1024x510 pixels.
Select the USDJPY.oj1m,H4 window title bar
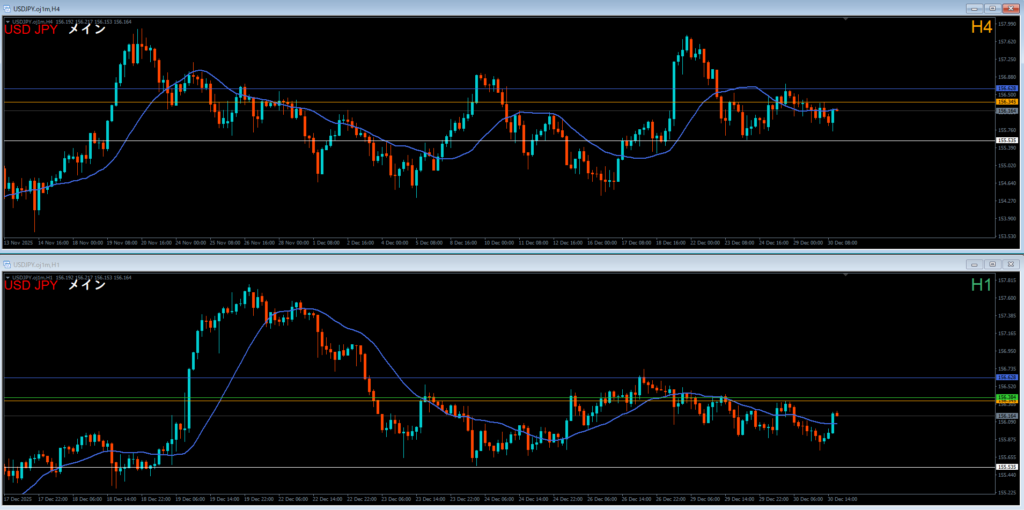click(x=400, y=9)
